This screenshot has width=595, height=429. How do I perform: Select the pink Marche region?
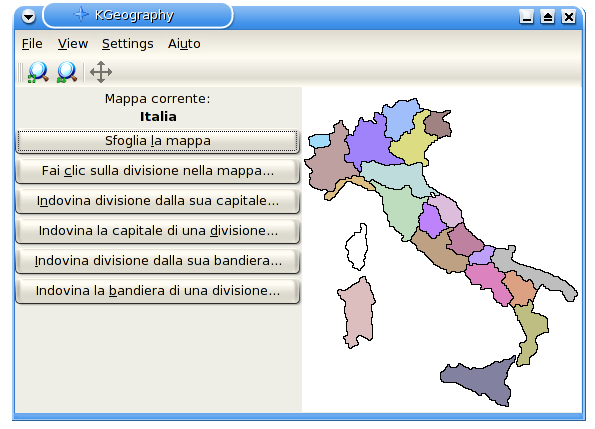448,209
